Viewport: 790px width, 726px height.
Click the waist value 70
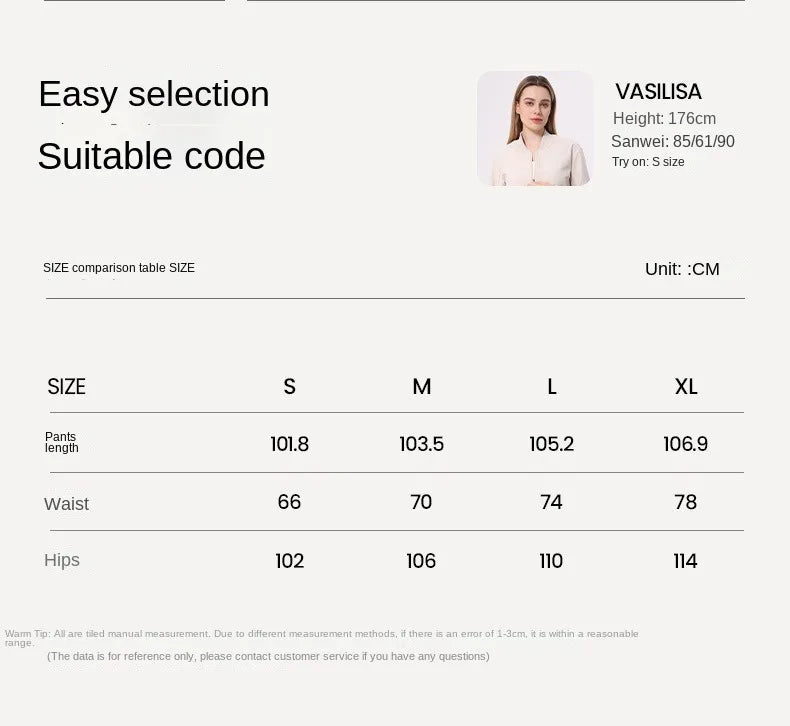coord(421,502)
